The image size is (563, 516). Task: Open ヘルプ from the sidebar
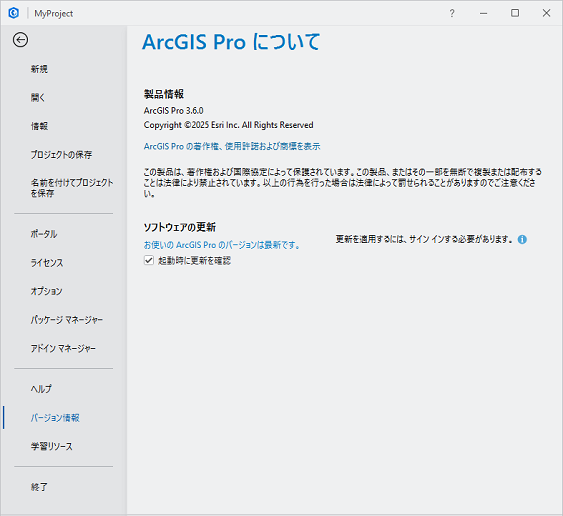click(41, 389)
